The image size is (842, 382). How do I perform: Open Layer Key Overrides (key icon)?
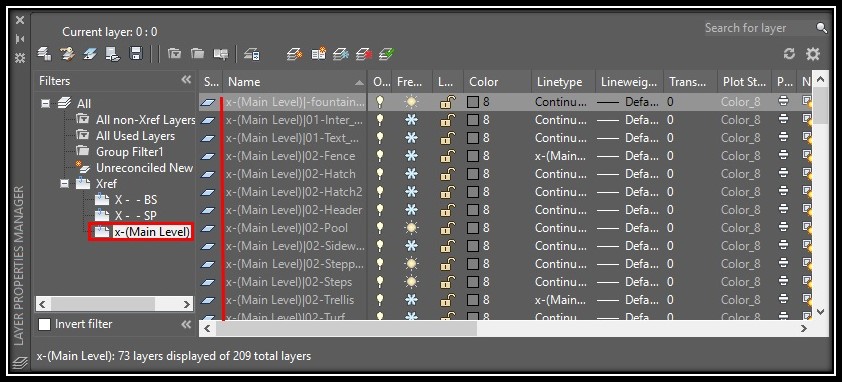point(67,53)
